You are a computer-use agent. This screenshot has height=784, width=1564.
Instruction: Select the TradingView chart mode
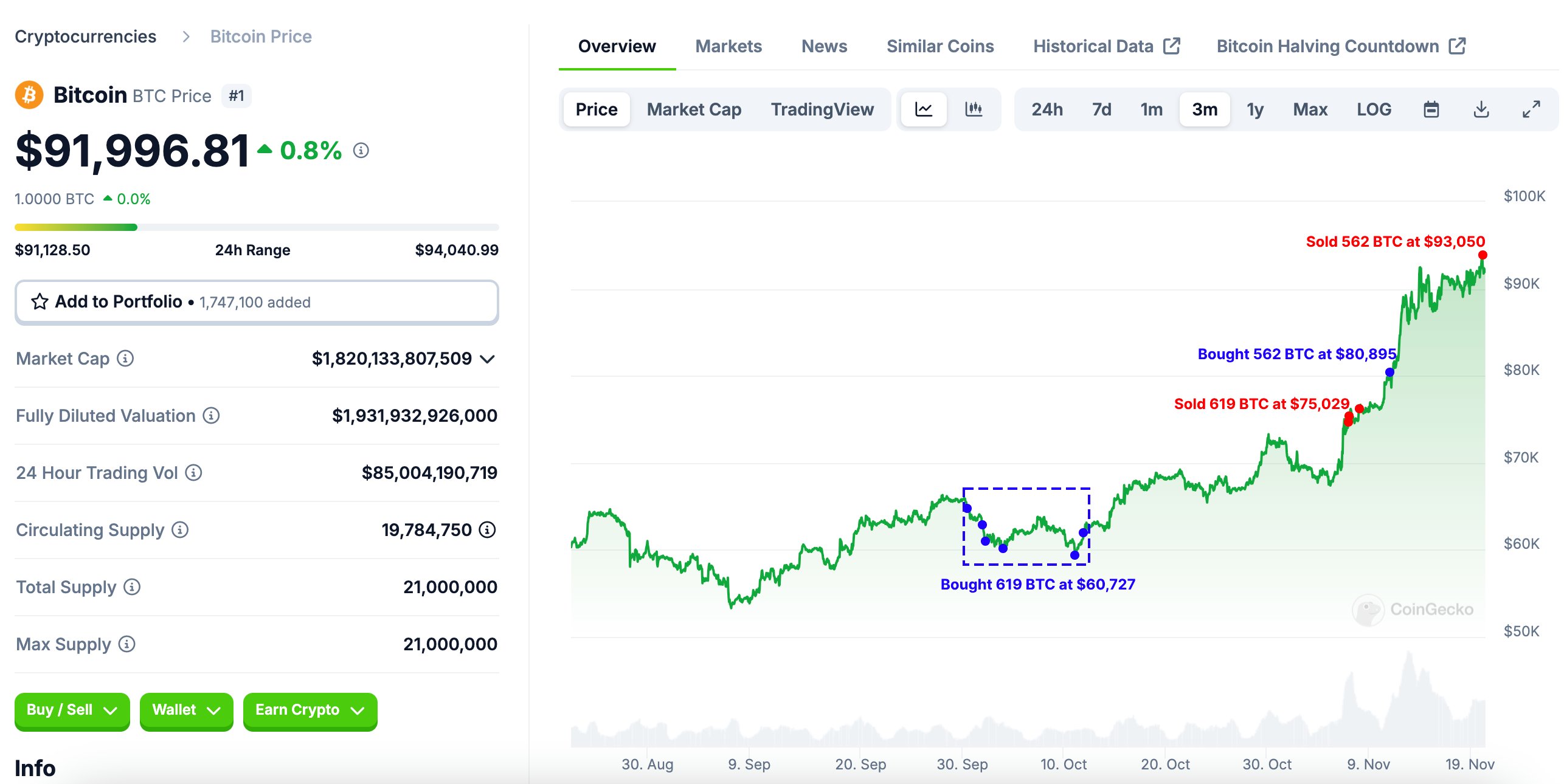pos(822,109)
